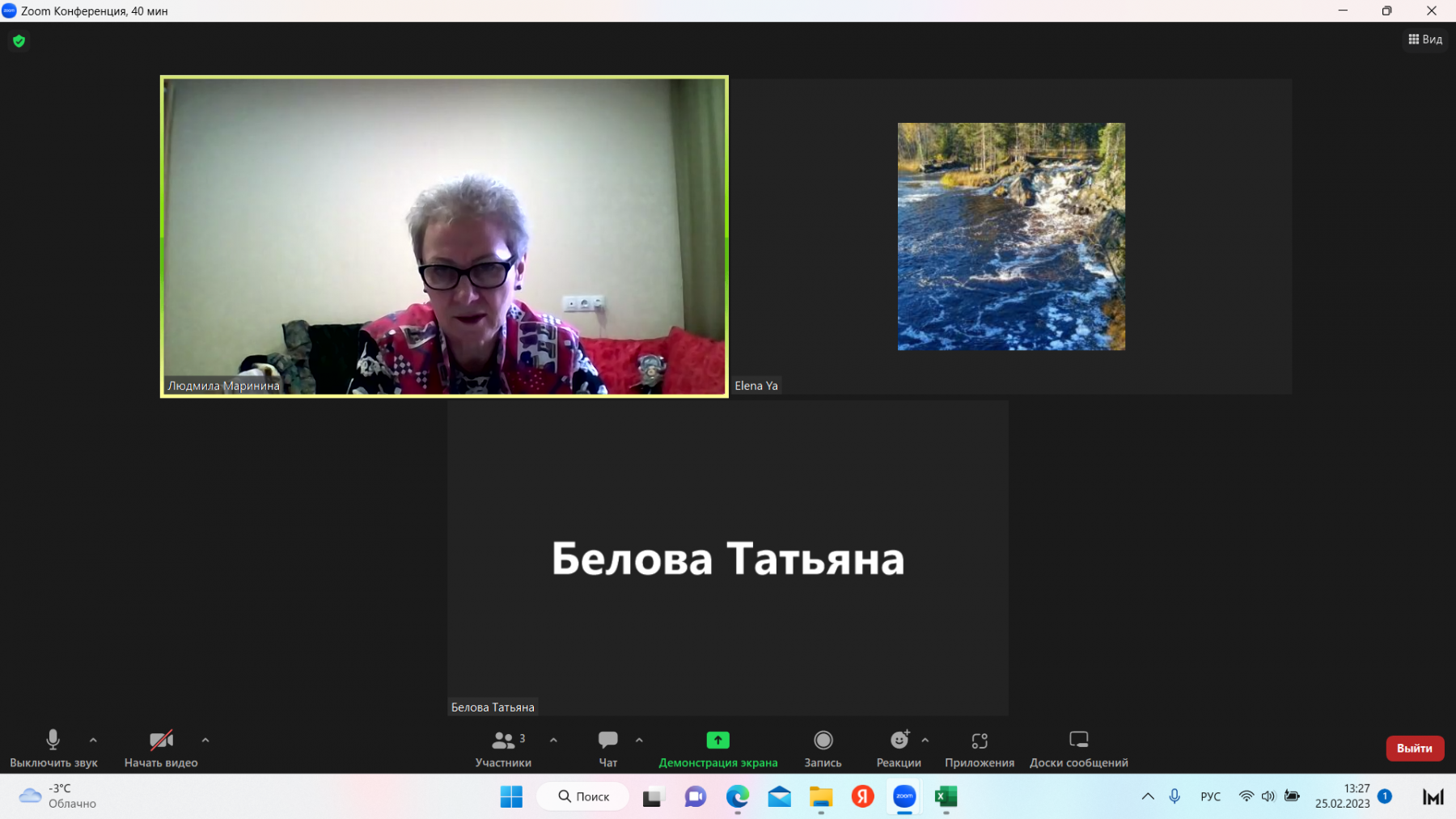The image size is (1456, 819).
Task: Expand video options arrow next to camera
Action: tap(205, 740)
